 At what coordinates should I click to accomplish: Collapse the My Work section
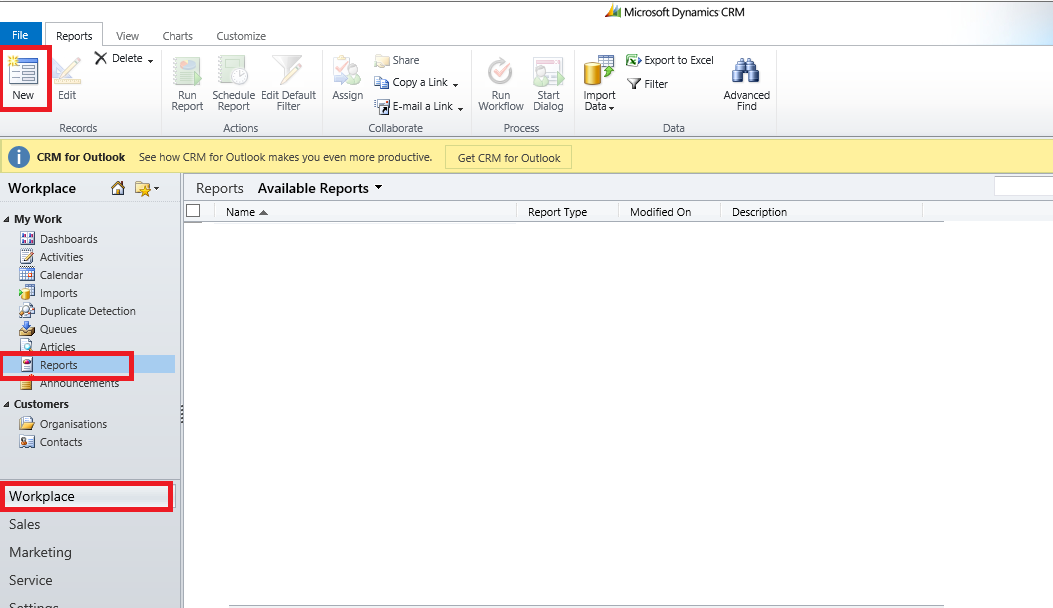(7, 220)
